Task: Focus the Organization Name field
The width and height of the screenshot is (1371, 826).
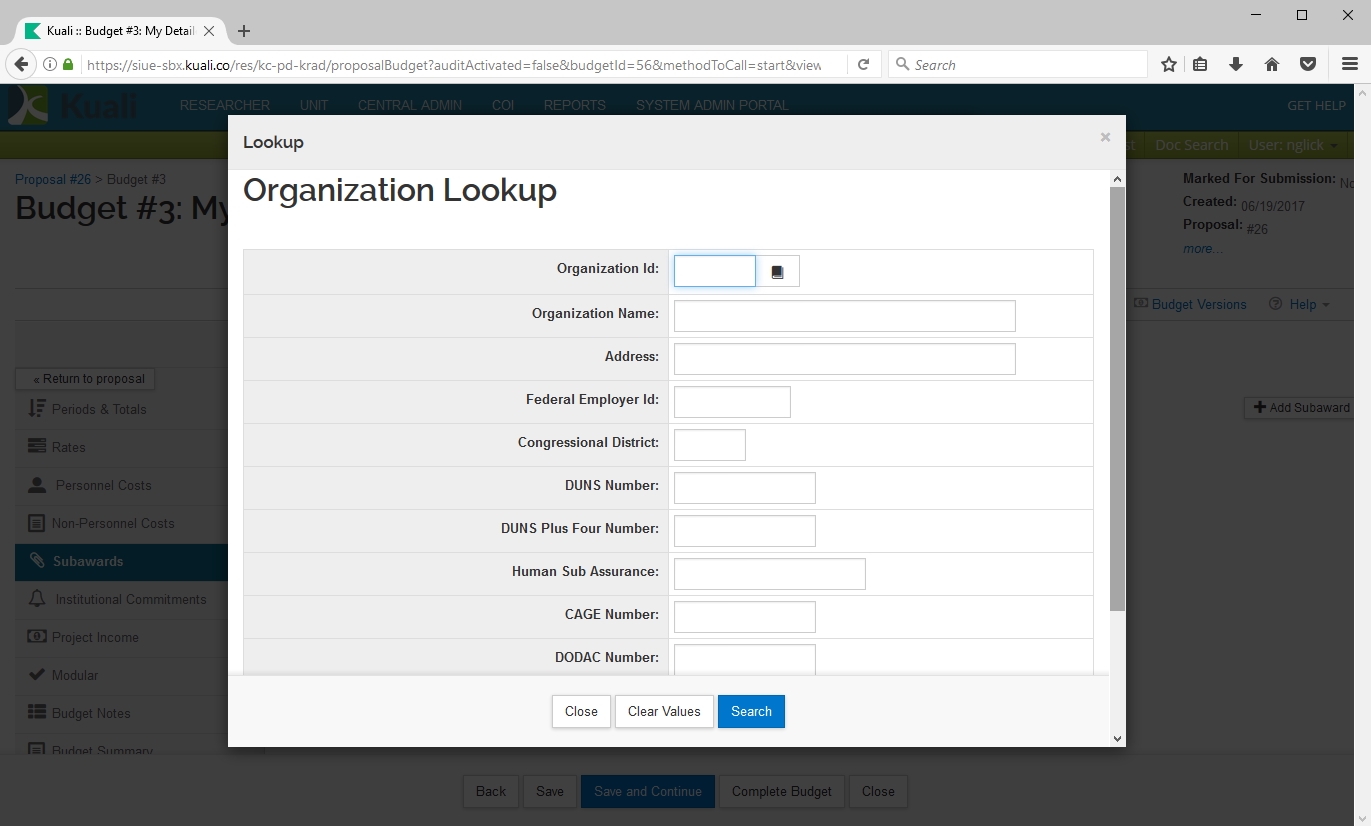Action: click(x=844, y=316)
